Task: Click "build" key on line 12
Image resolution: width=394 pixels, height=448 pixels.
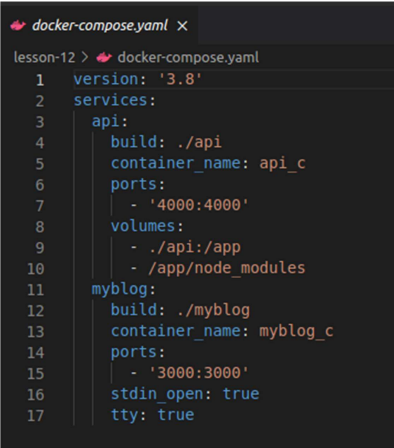Action: coord(134,310)
